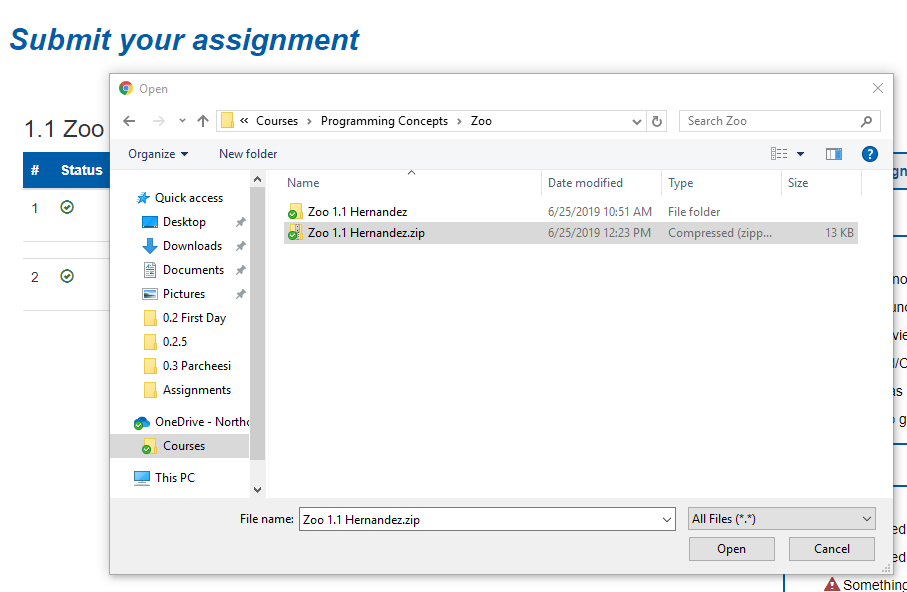Expand the address bar history dropdown
The image size is (907, 592).
[x=638, y=121]
